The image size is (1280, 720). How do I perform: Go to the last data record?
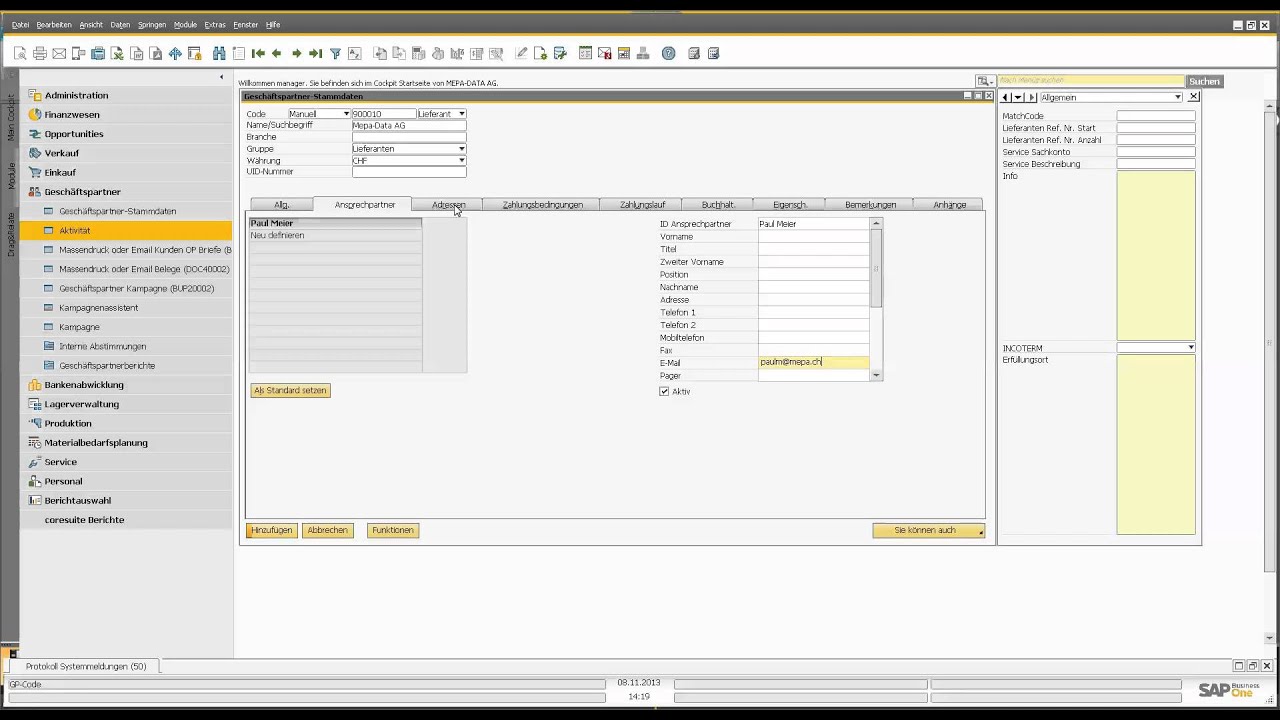coord(315,53)
